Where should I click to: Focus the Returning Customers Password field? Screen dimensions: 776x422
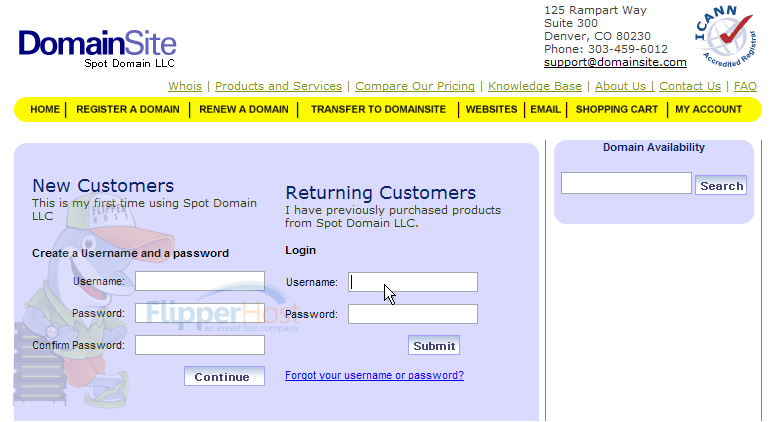413,314
